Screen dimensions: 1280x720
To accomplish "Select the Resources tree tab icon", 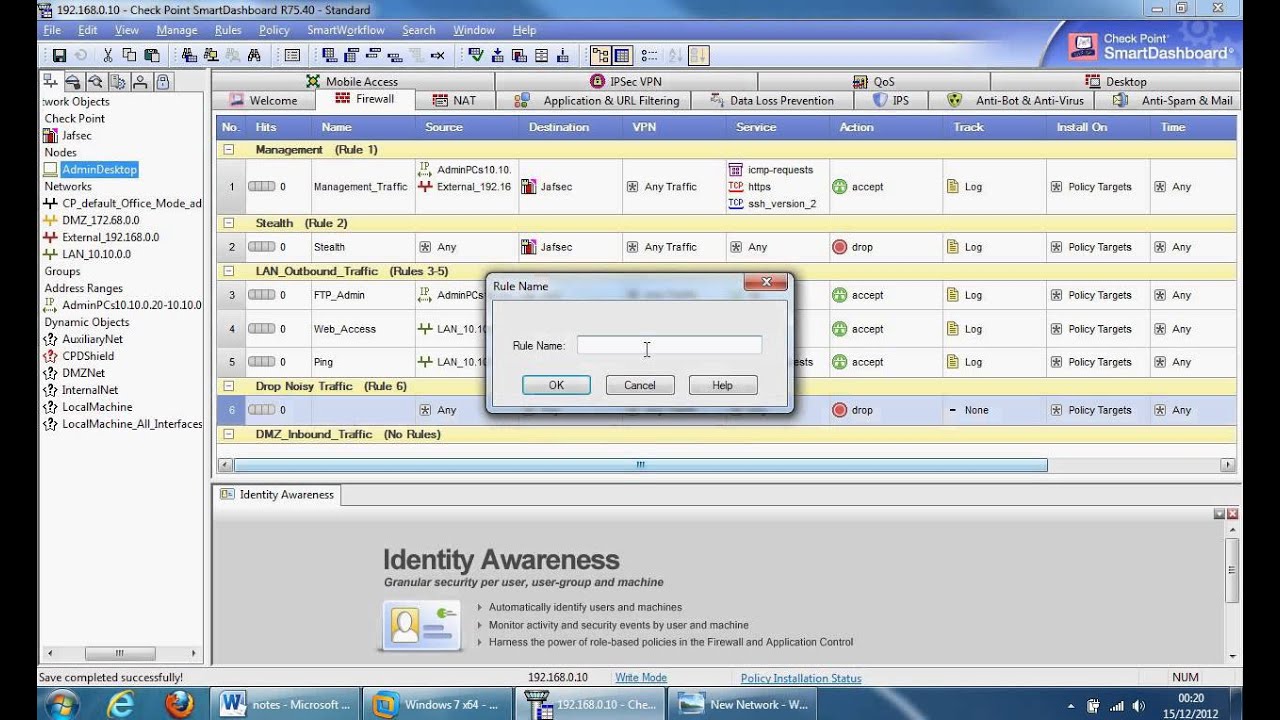I will tap(95, 81).
